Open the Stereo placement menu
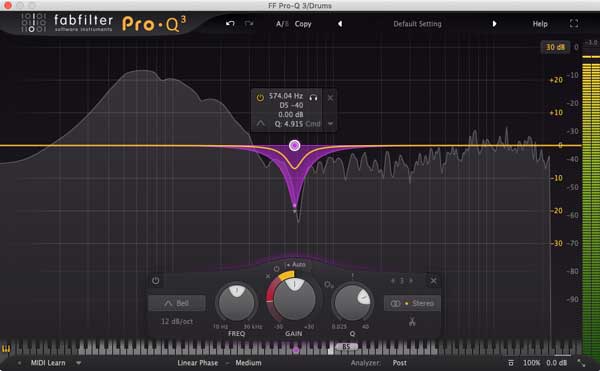Screen dimensions: 600x371 [412, 303]
